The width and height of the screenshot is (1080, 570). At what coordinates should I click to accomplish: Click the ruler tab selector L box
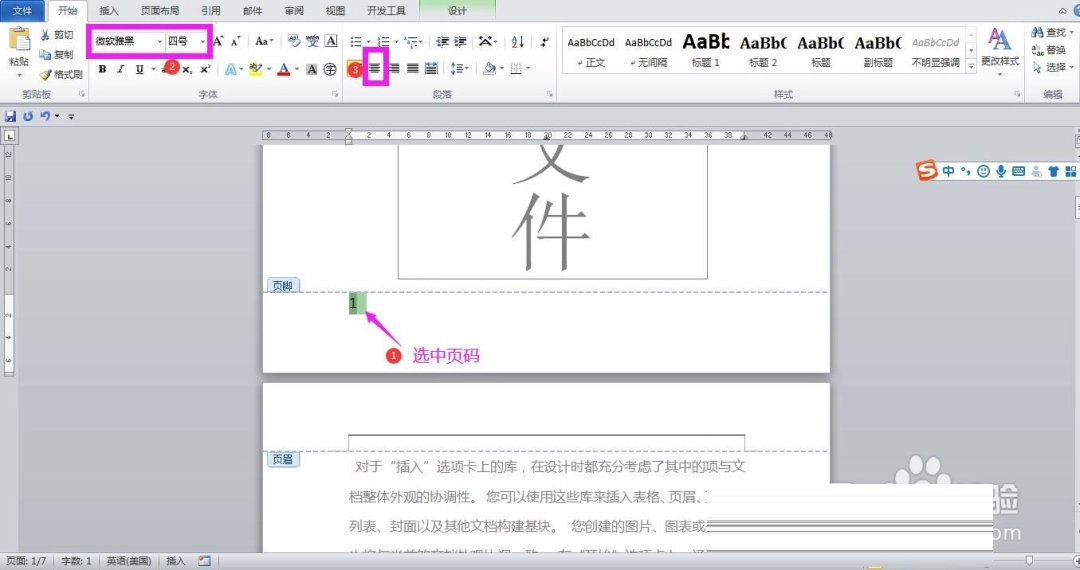[10, 136]
